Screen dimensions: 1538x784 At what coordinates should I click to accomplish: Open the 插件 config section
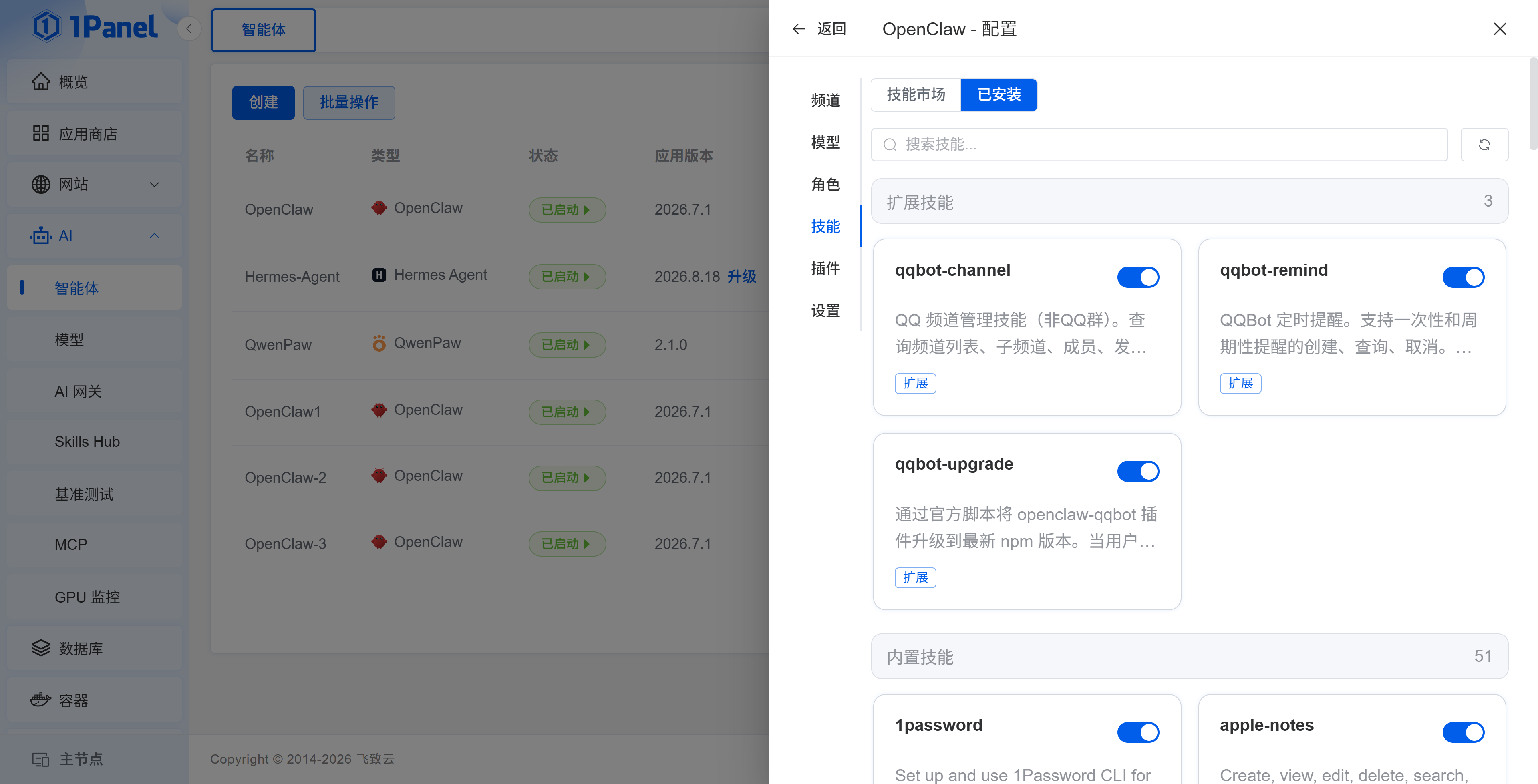825,269
